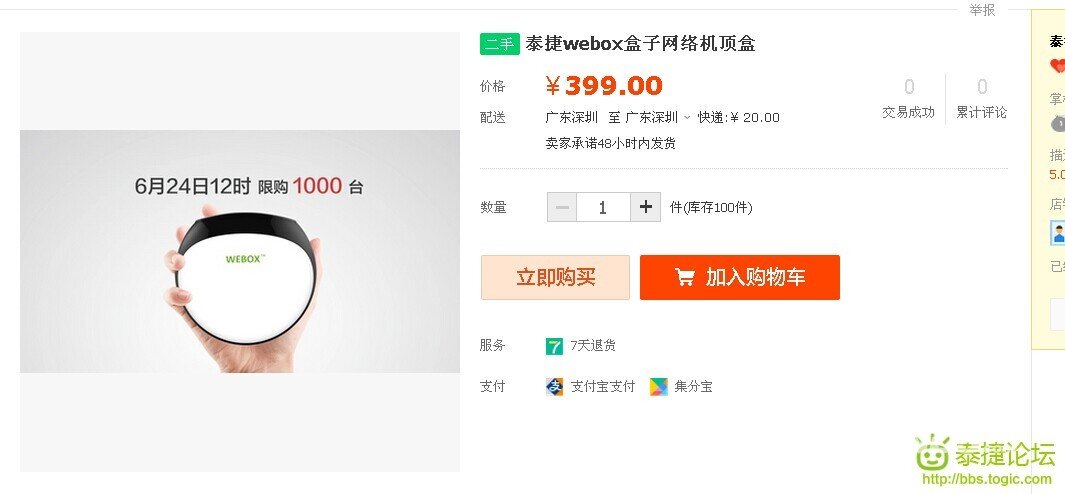Click the quantity input field

click(x=603, y=207)
